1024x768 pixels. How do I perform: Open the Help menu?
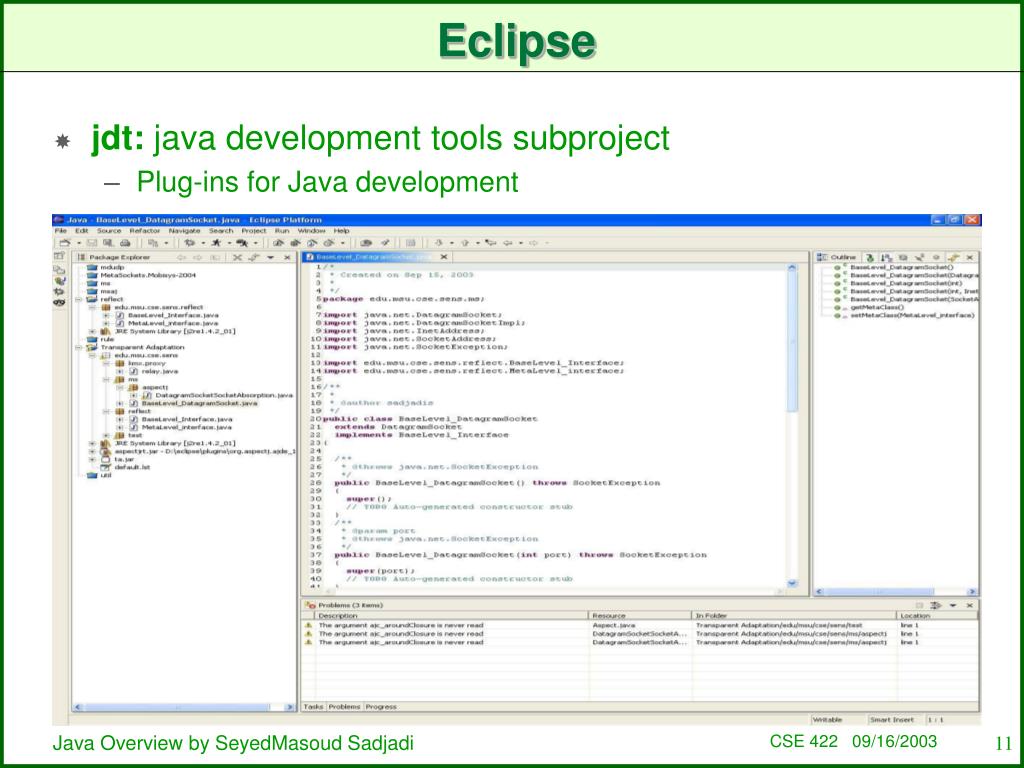coord(342,231)
